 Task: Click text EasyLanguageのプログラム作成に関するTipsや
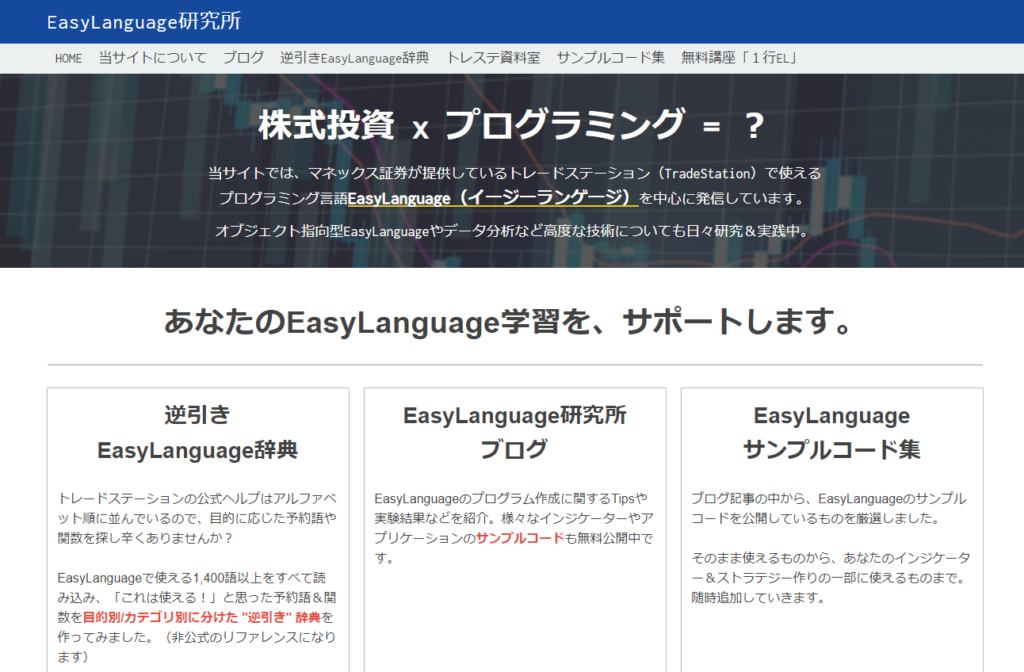(511, 498)
